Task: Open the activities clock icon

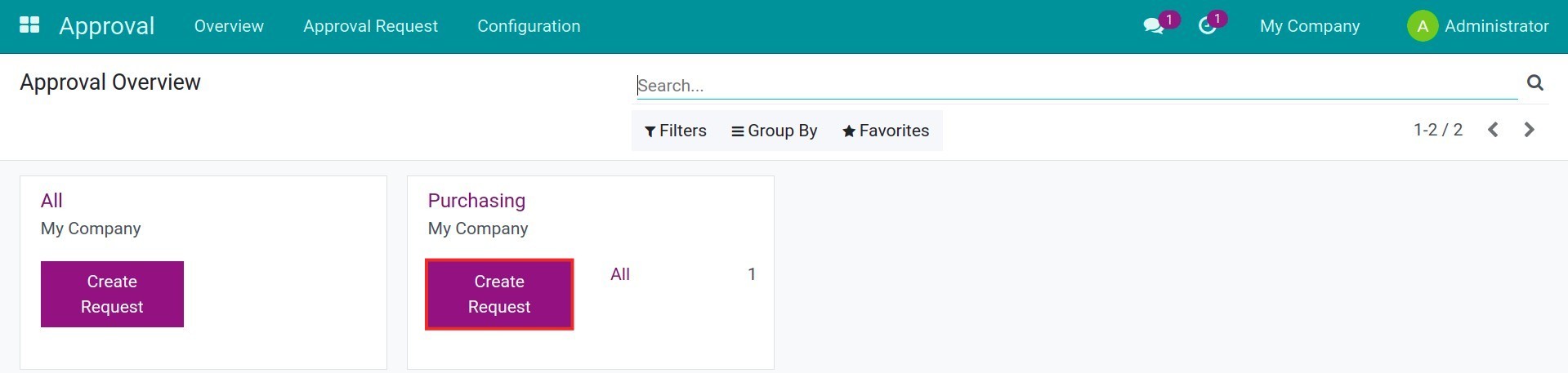Action: 1207,26
